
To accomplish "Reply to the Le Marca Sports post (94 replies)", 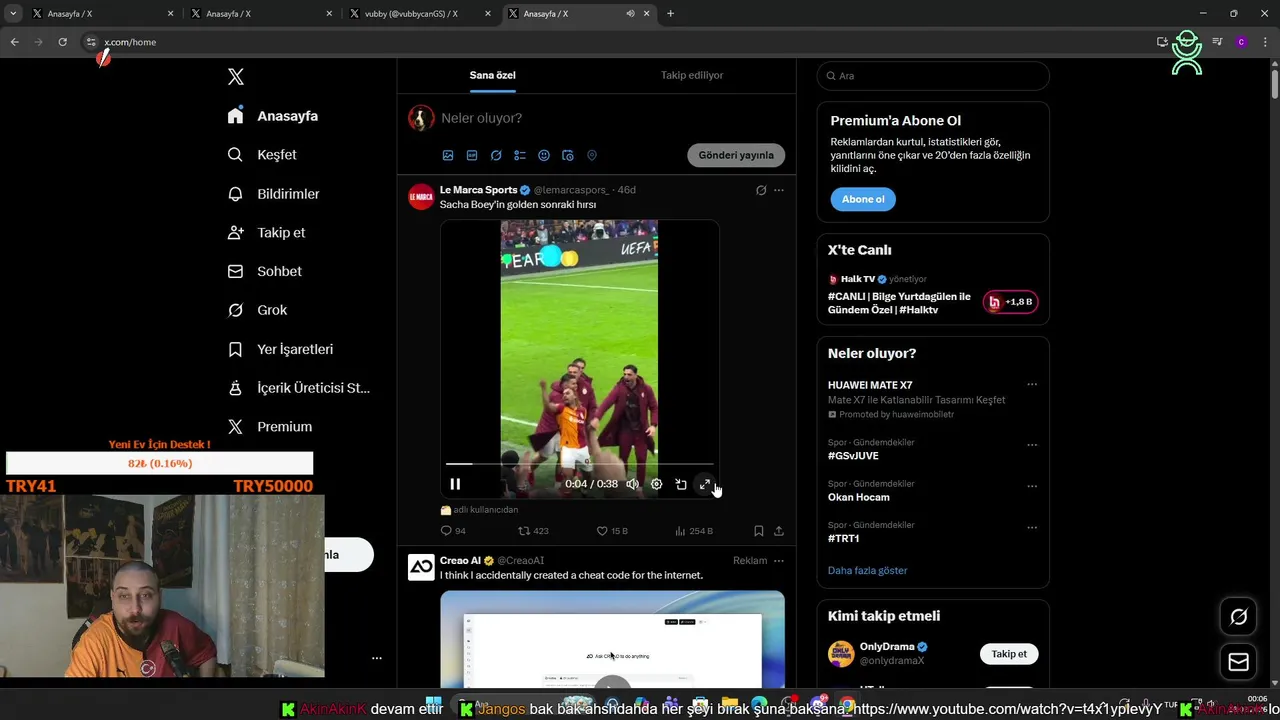I will pos(453,531).
